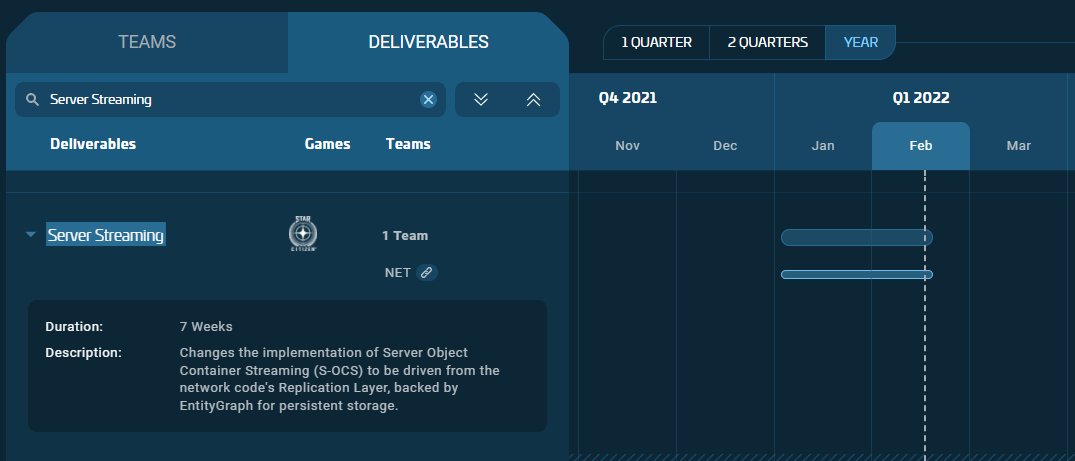Click the Deliverables column header

pos(93,144)
